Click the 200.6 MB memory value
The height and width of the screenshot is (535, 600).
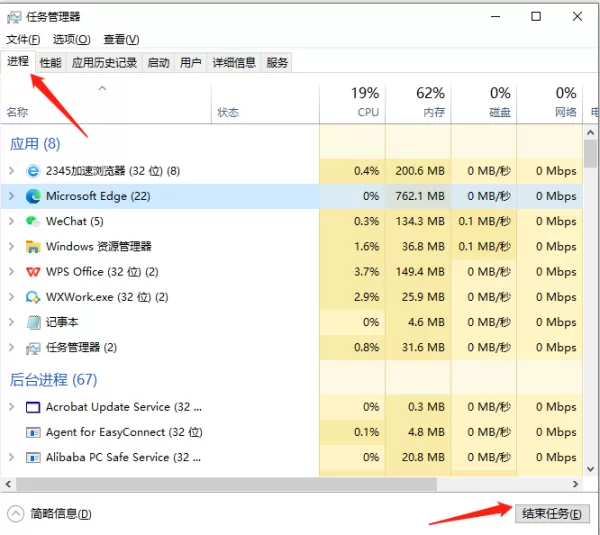[420, 171]
